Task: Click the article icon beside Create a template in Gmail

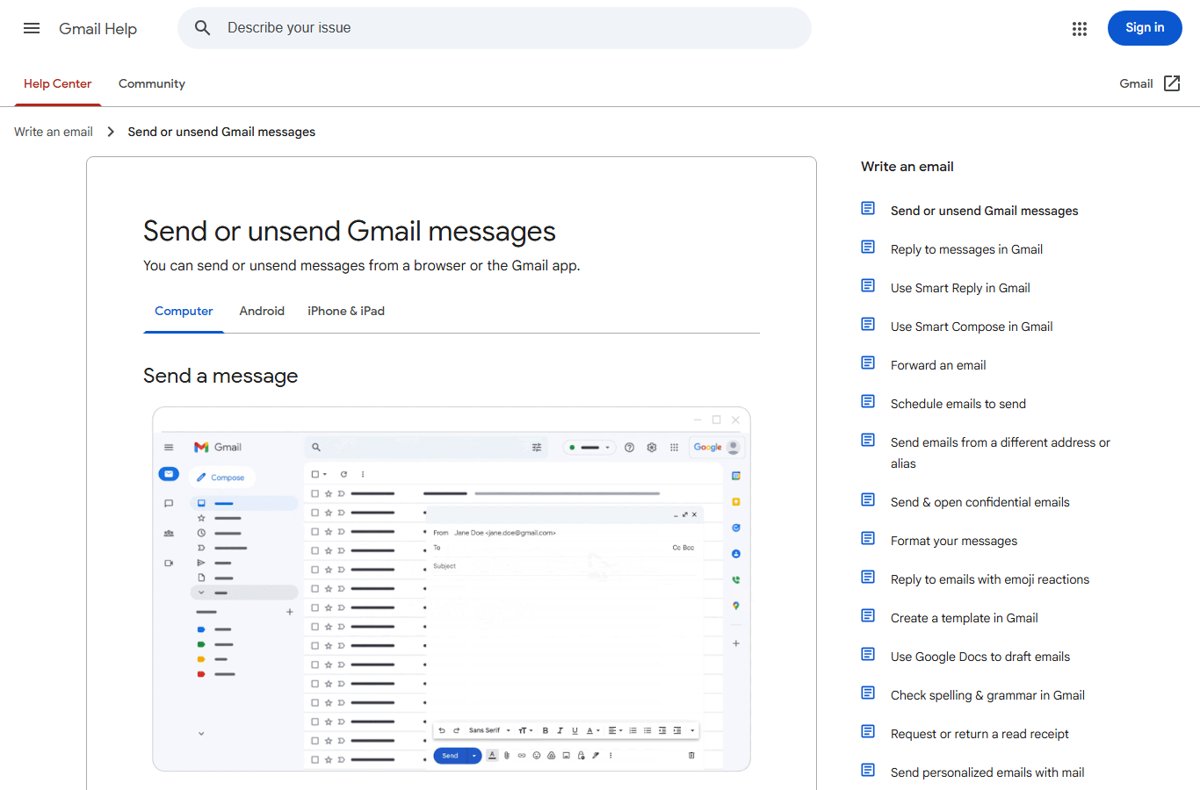Action: (x=868, y=616)
